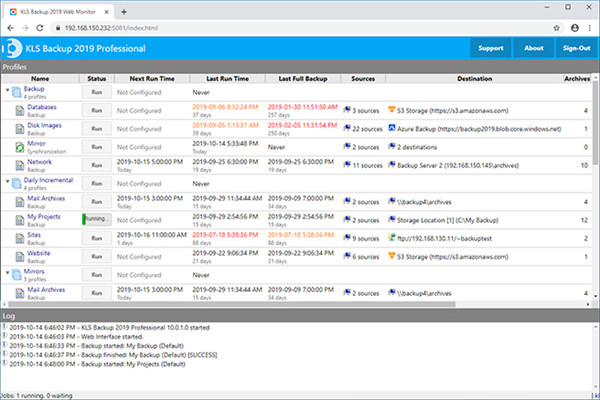Screen dimensions: 600x400
Task: Open the Support page
Action: [491, 48]
